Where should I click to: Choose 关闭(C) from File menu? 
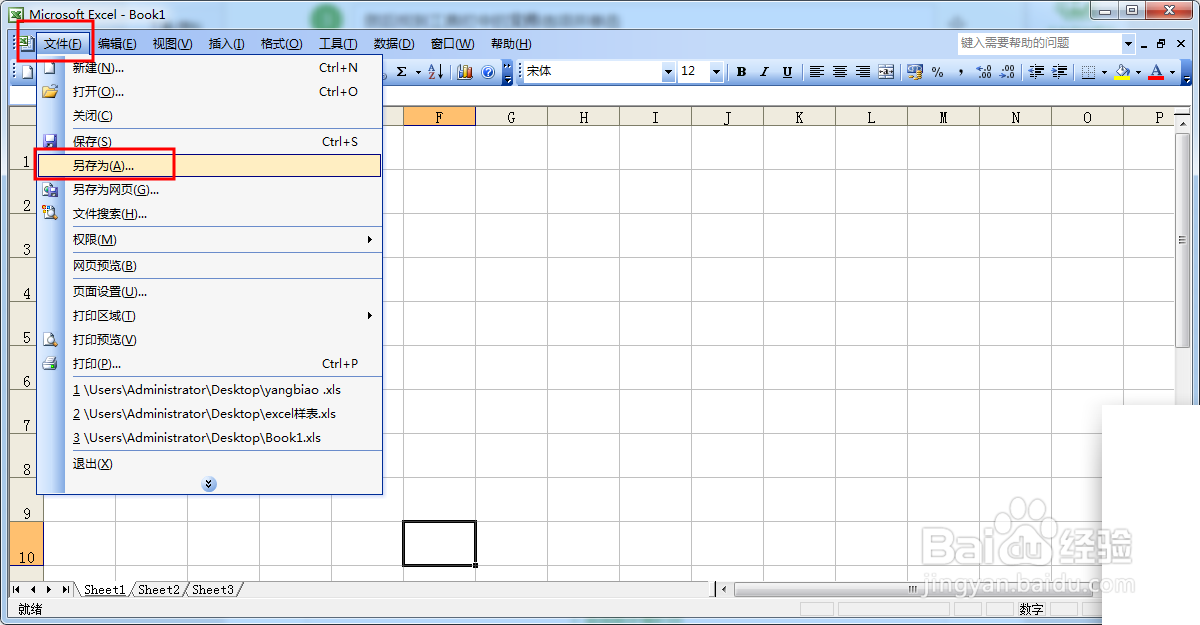coord(209,116)
